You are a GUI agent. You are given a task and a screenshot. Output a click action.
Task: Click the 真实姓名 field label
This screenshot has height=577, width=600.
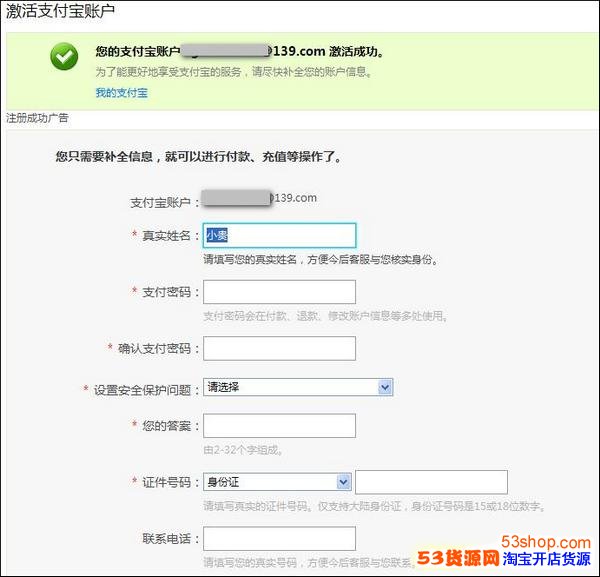[166, 235]
